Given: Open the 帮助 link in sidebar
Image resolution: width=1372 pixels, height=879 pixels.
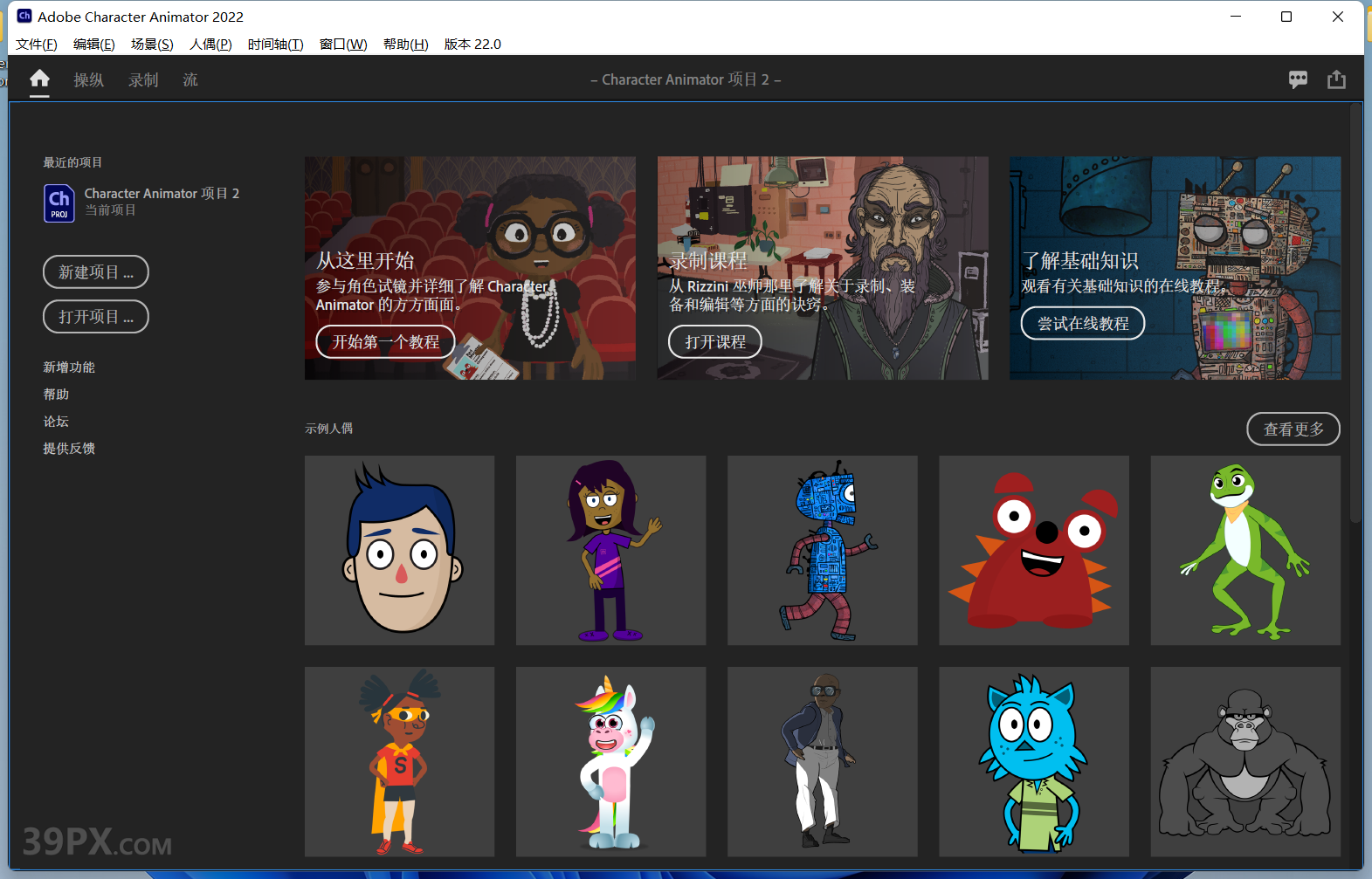Looking at the screenshot, I should click(x=56, y=395).
